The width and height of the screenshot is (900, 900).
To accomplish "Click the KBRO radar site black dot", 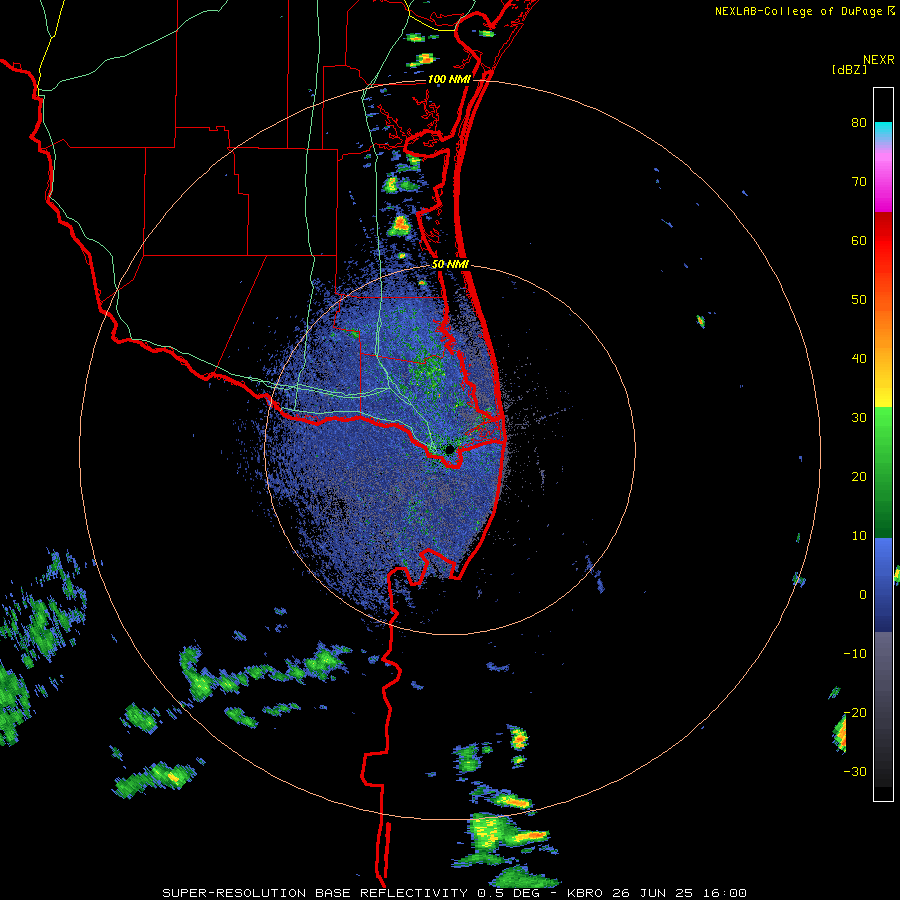I will [450, 449].
